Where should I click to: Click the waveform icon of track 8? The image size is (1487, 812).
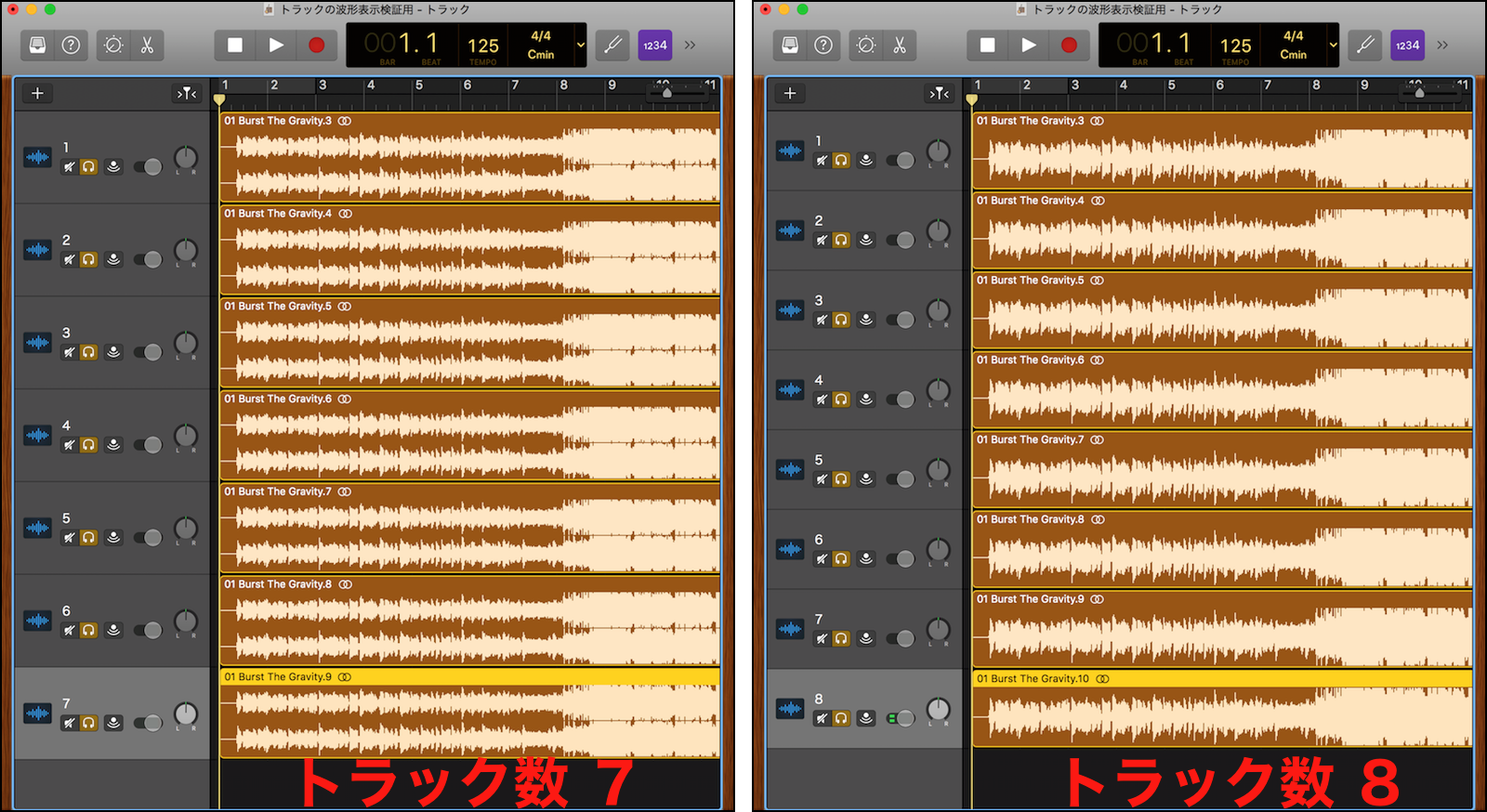pos(790,709)
